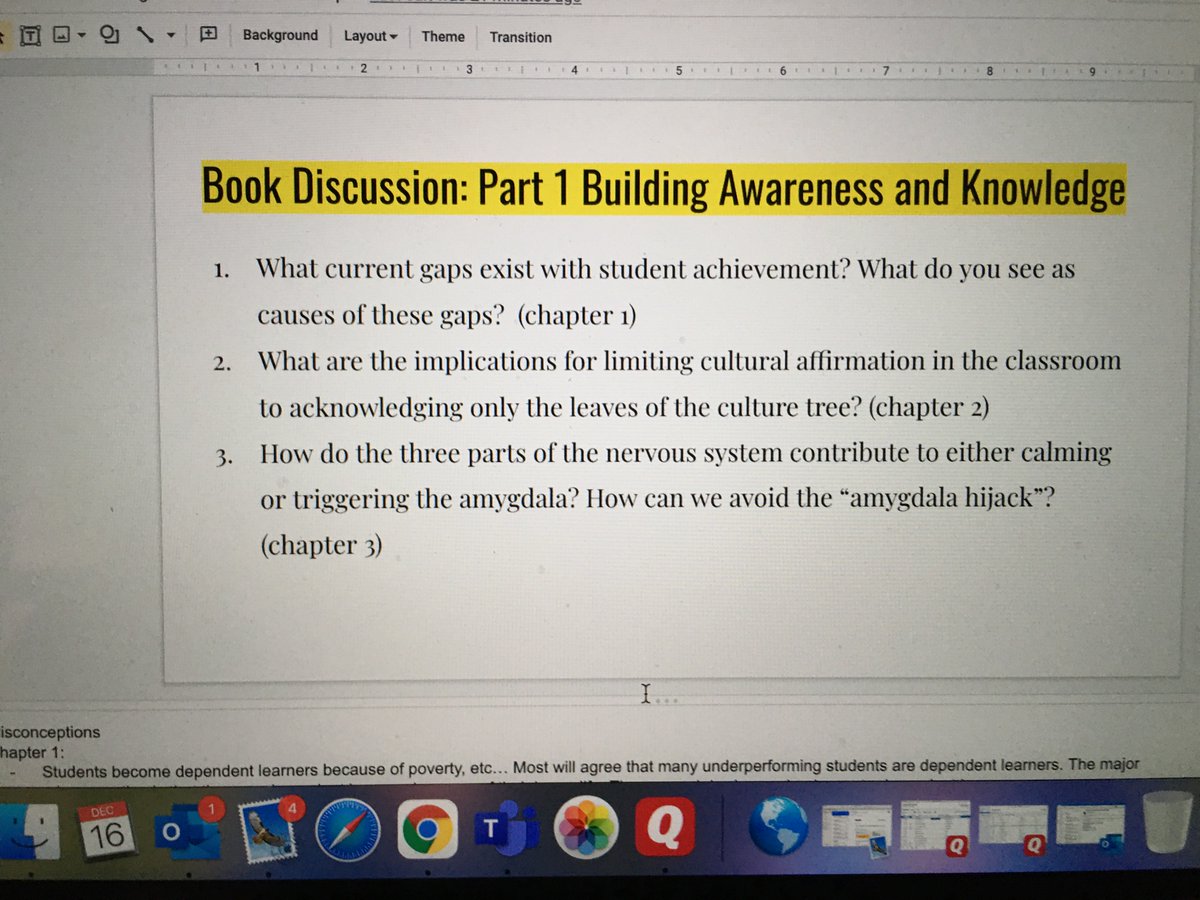1200x900 pixels.
Task: Click the 'amygdala hijack' line
Action: [660, 499]
